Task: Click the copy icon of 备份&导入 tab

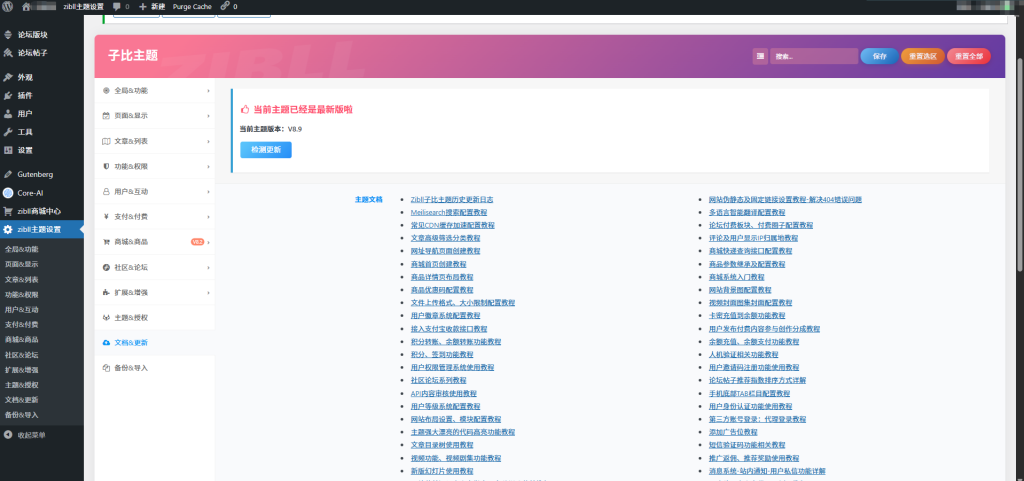Action: coord(106,368)
